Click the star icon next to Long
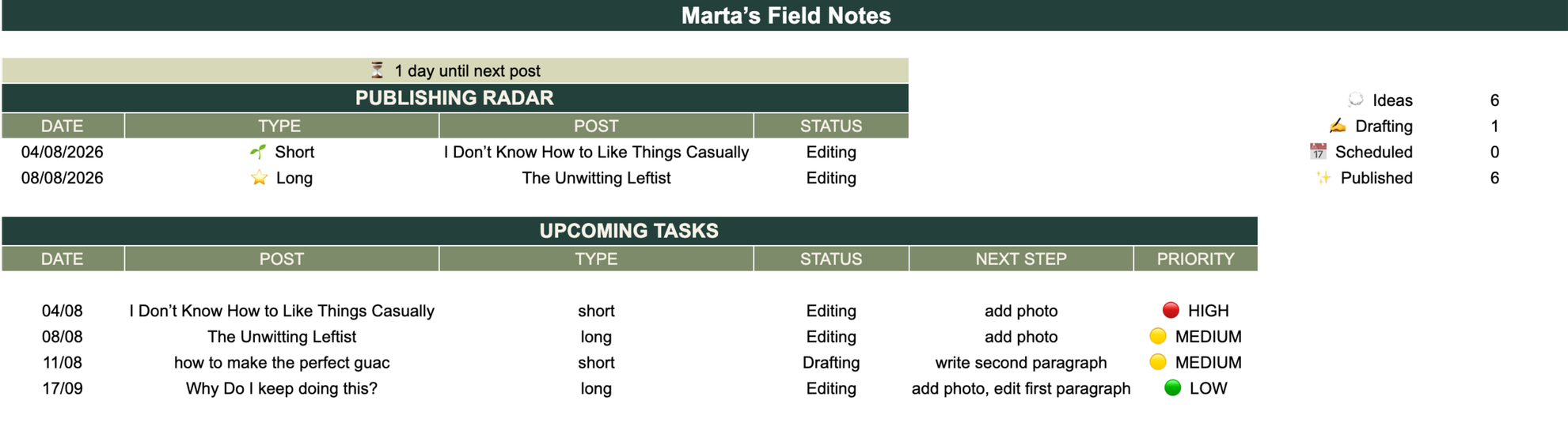 [x=259, y=178]
